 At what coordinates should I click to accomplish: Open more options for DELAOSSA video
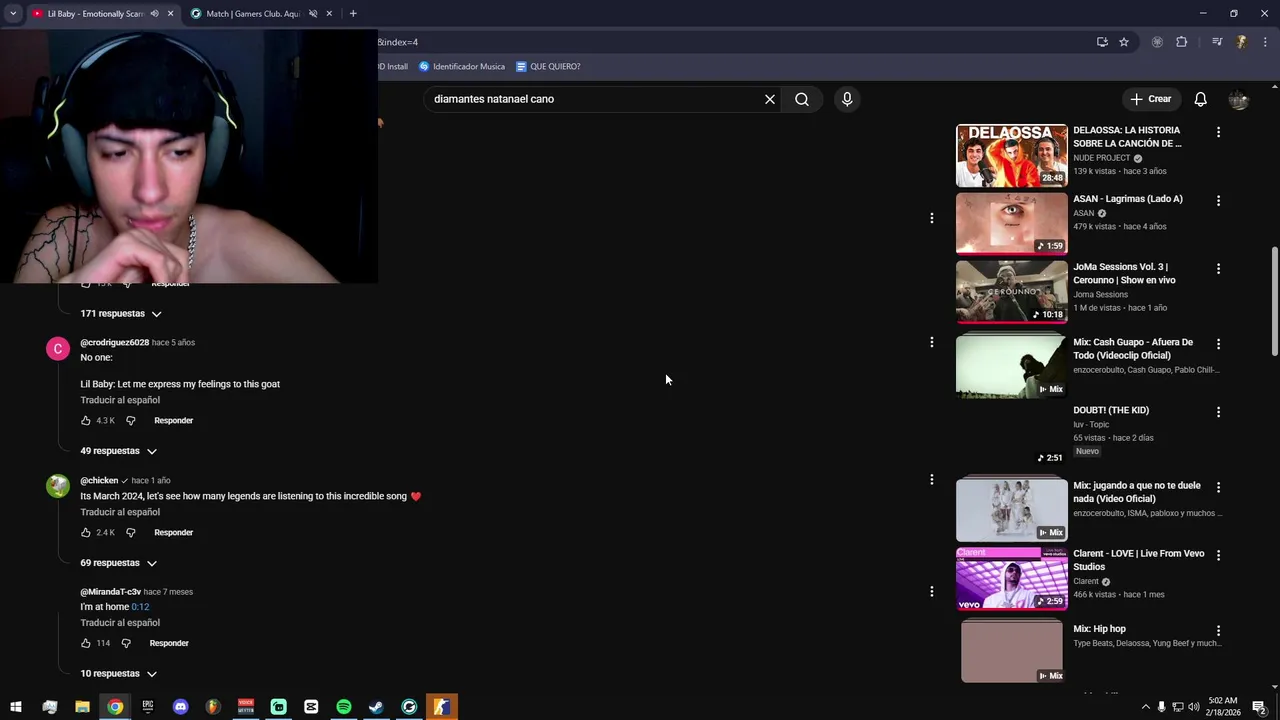coord(1218,132)
